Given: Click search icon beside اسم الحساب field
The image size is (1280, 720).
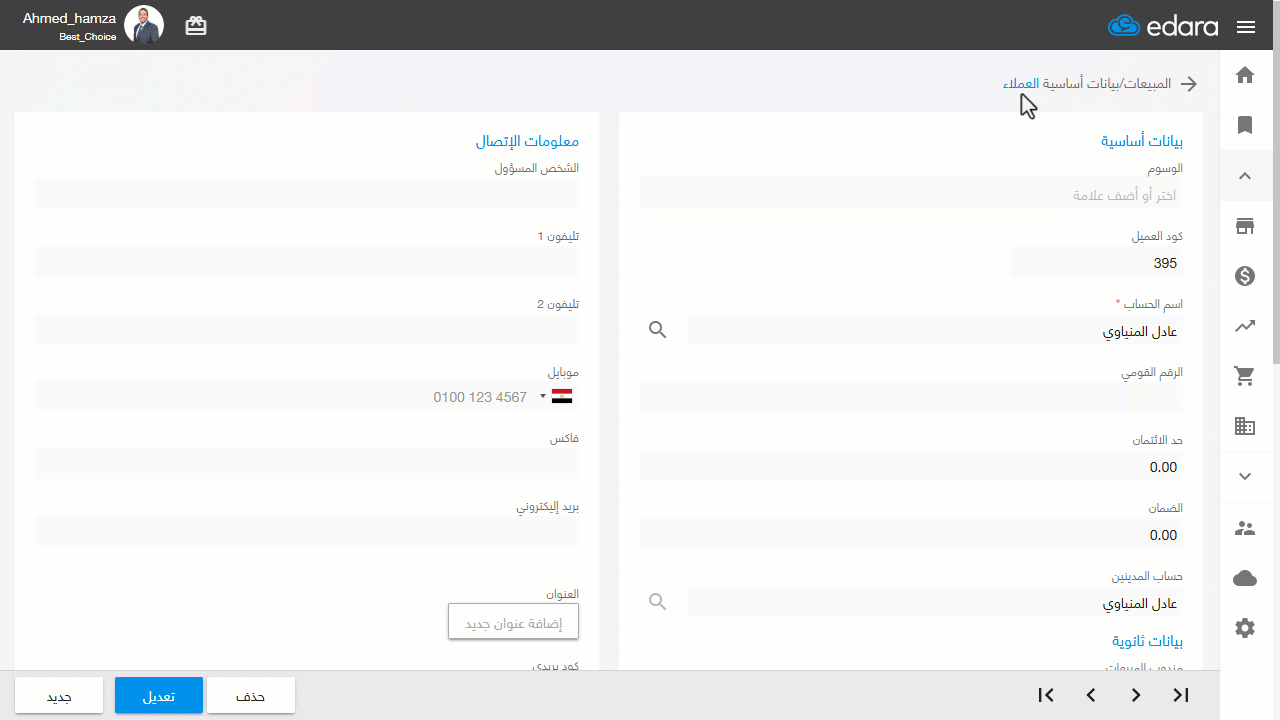Looking at the screenshot, I should coord(657,329).
